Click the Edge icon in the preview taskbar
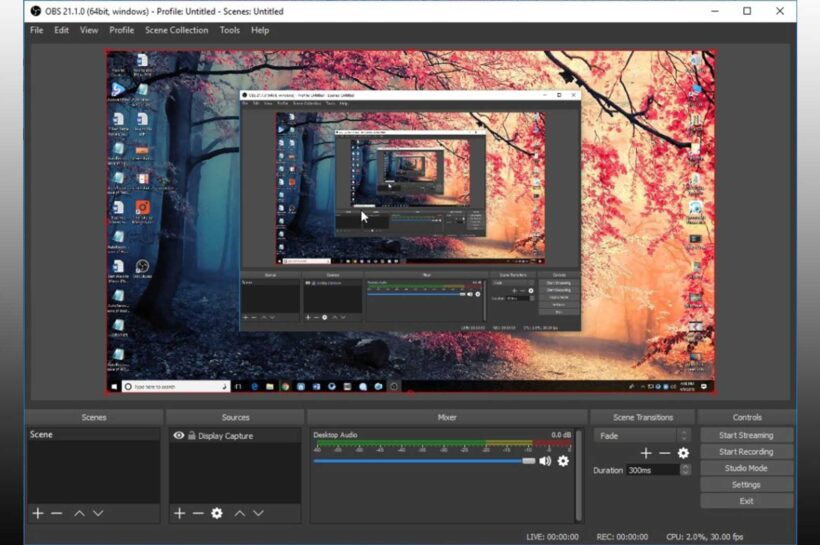Image resolution: width=820 pixels, height=545 pixels. 255,387
